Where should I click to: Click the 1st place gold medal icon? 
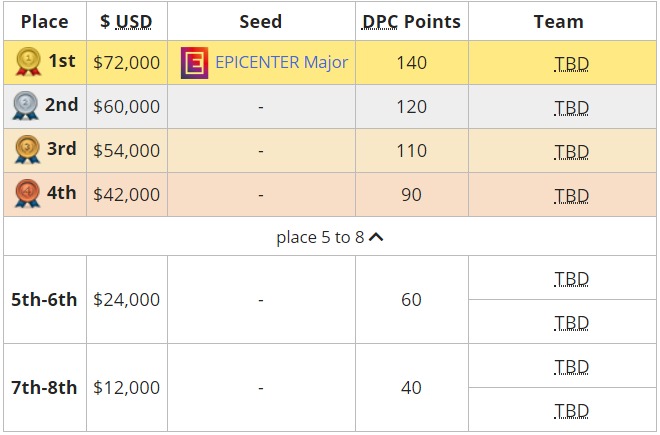28,63
